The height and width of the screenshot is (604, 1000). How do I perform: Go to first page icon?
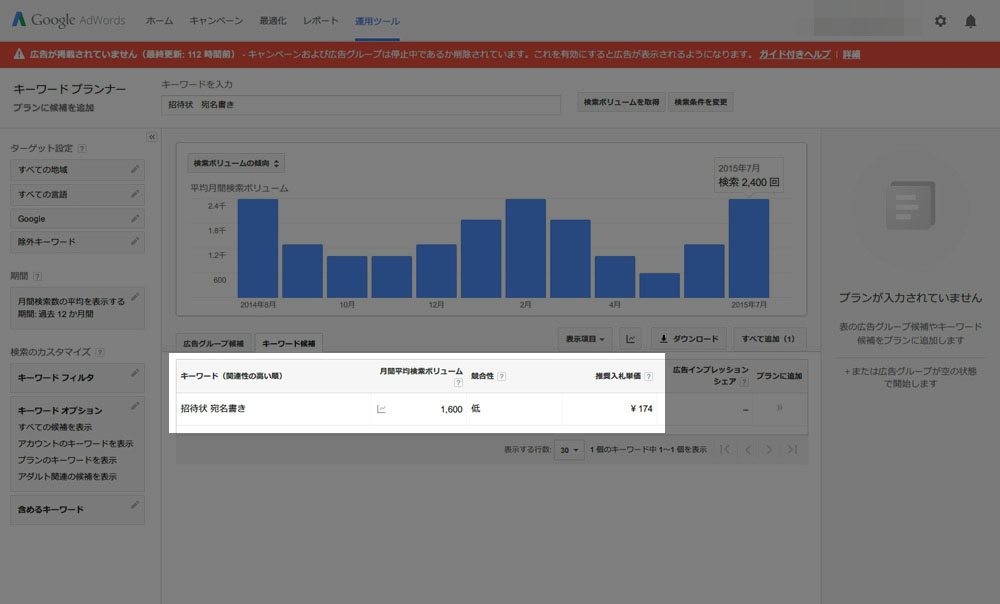(725, 450)
